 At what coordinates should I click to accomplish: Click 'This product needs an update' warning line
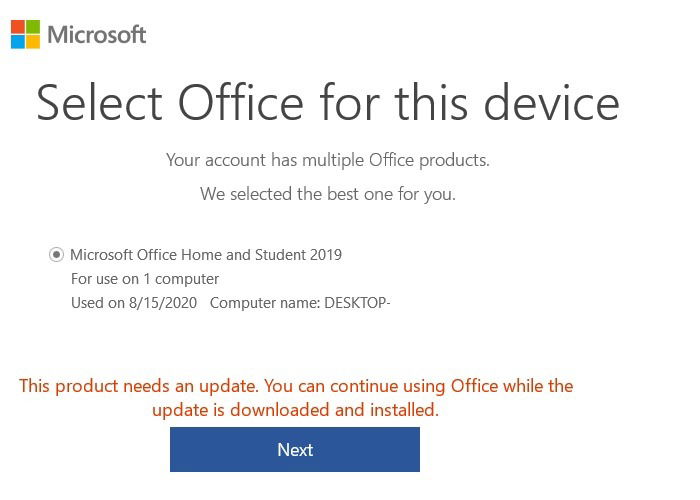point(296,386)
